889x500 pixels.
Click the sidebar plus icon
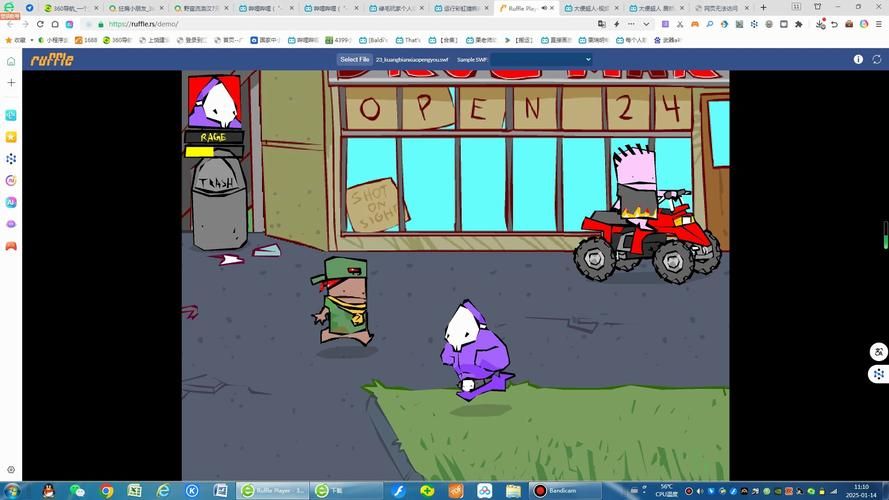point(11,83)
